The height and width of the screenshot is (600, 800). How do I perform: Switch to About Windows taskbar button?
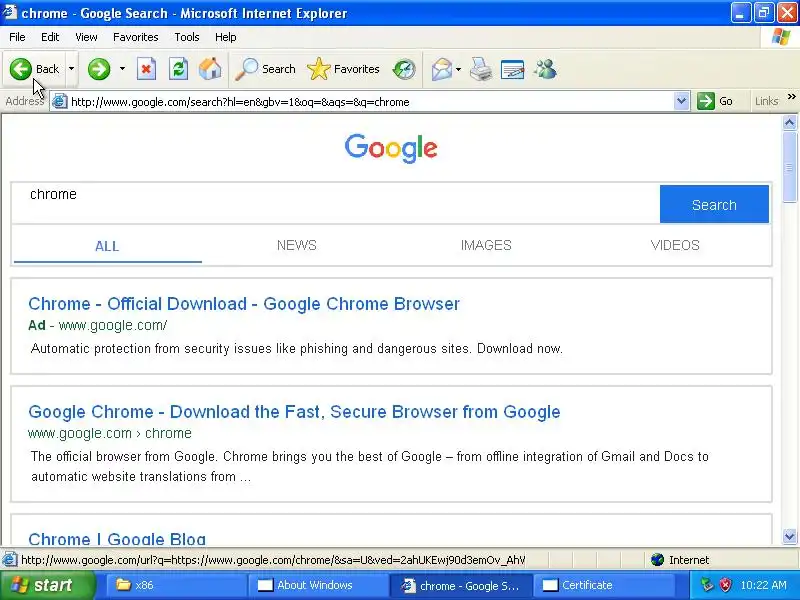[x=317, y=585]
